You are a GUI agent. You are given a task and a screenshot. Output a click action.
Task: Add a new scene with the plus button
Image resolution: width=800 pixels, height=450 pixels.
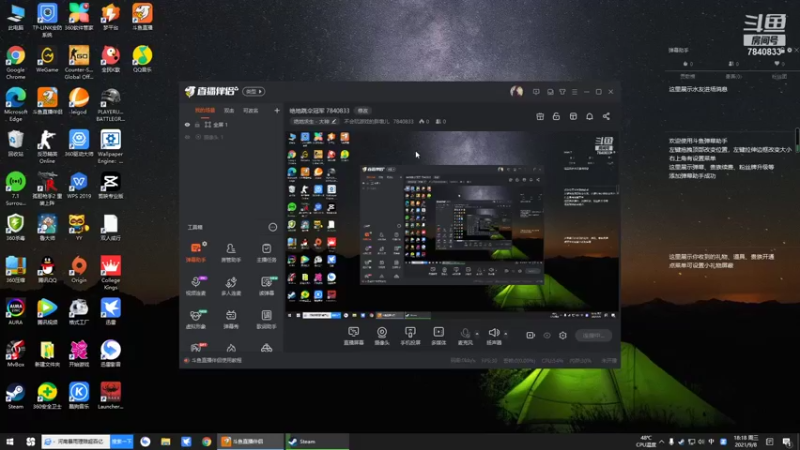[277, 110]
